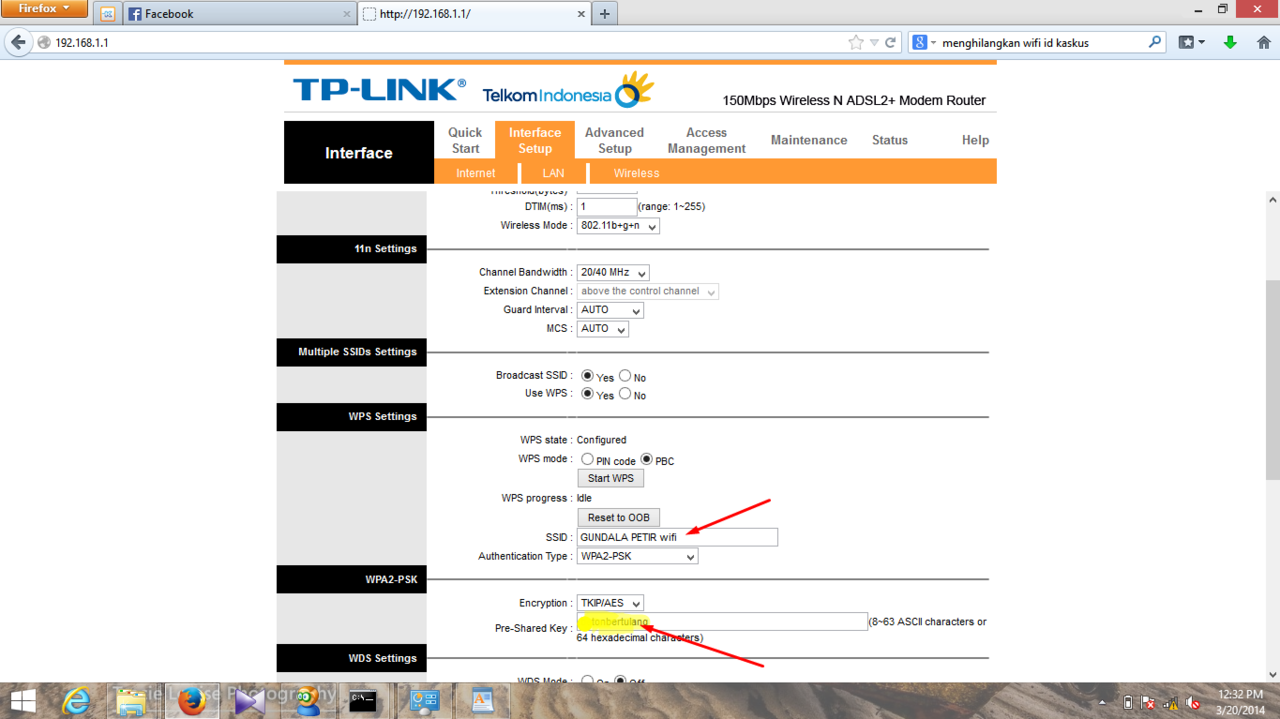Open Visual Studio from taskbar

click(x=249, y=701)
